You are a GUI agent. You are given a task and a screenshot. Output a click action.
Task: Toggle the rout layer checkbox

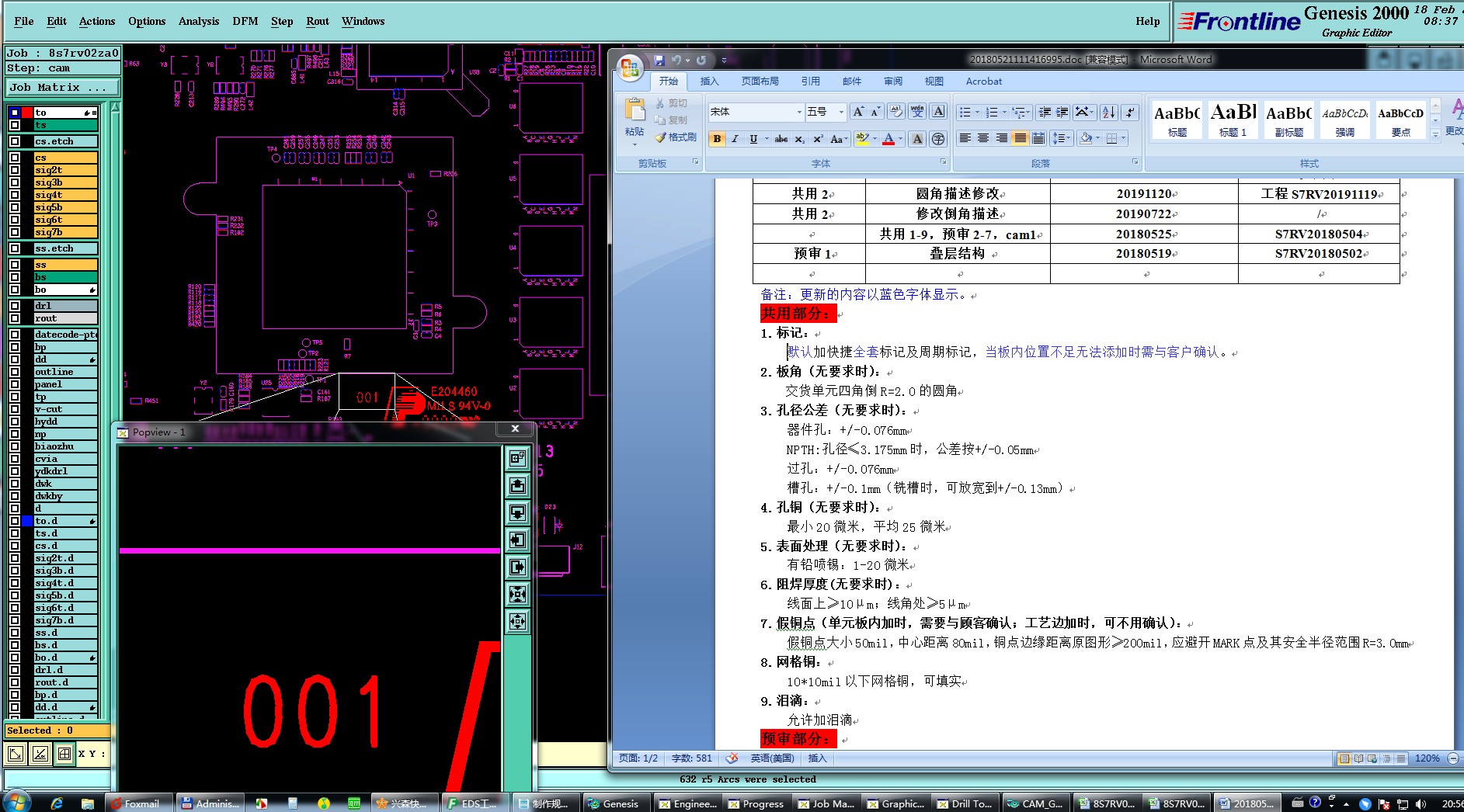(x=15, y=318)
